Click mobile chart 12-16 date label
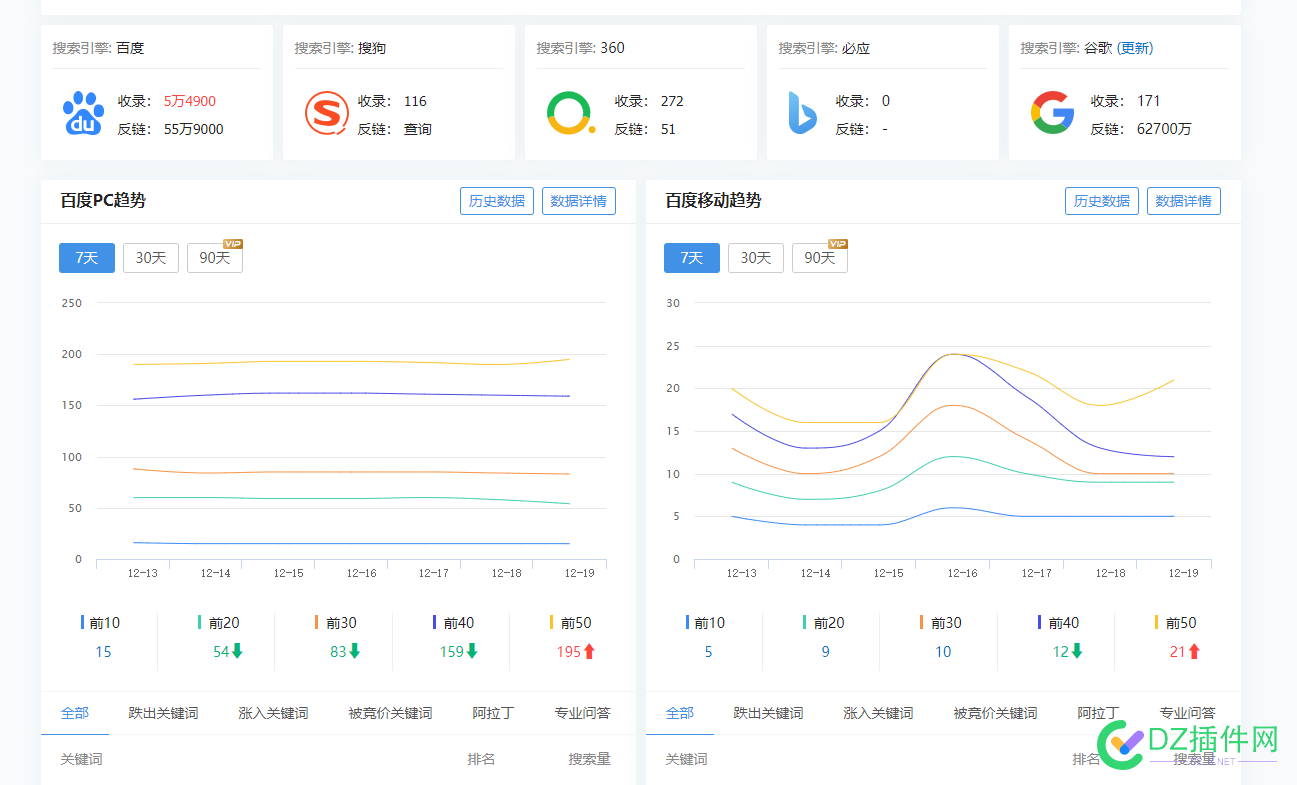Screen dimensions: 1297x785 (x=962, y=573)
